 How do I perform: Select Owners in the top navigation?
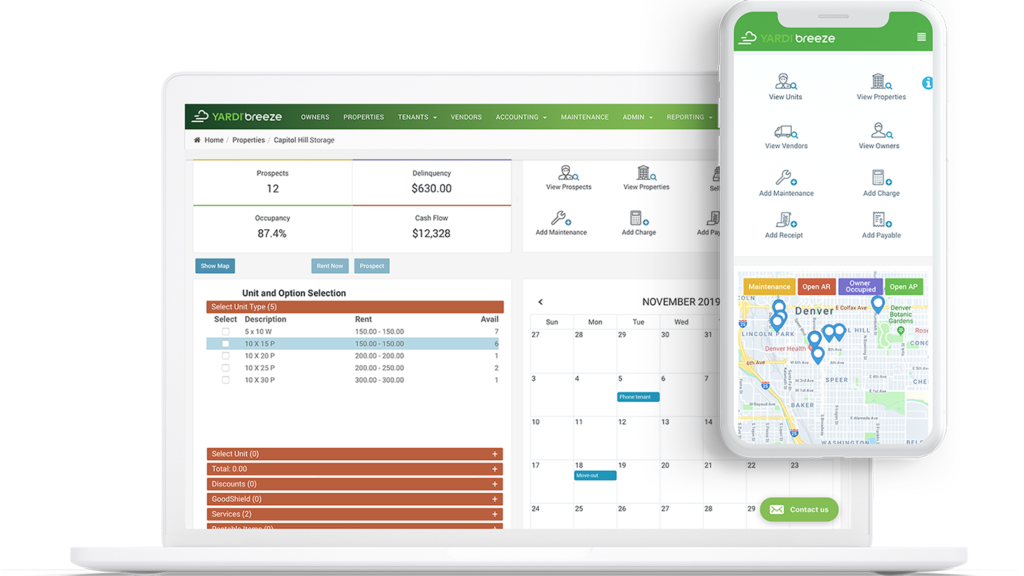coord(315,117)
